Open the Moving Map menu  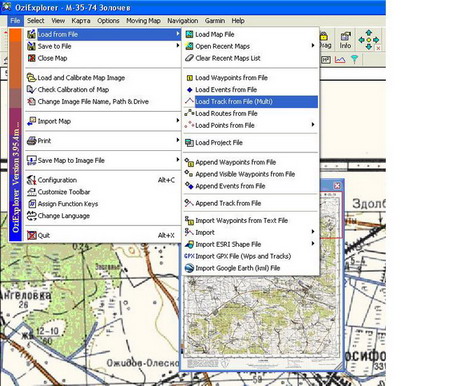[x=143, y=21]
